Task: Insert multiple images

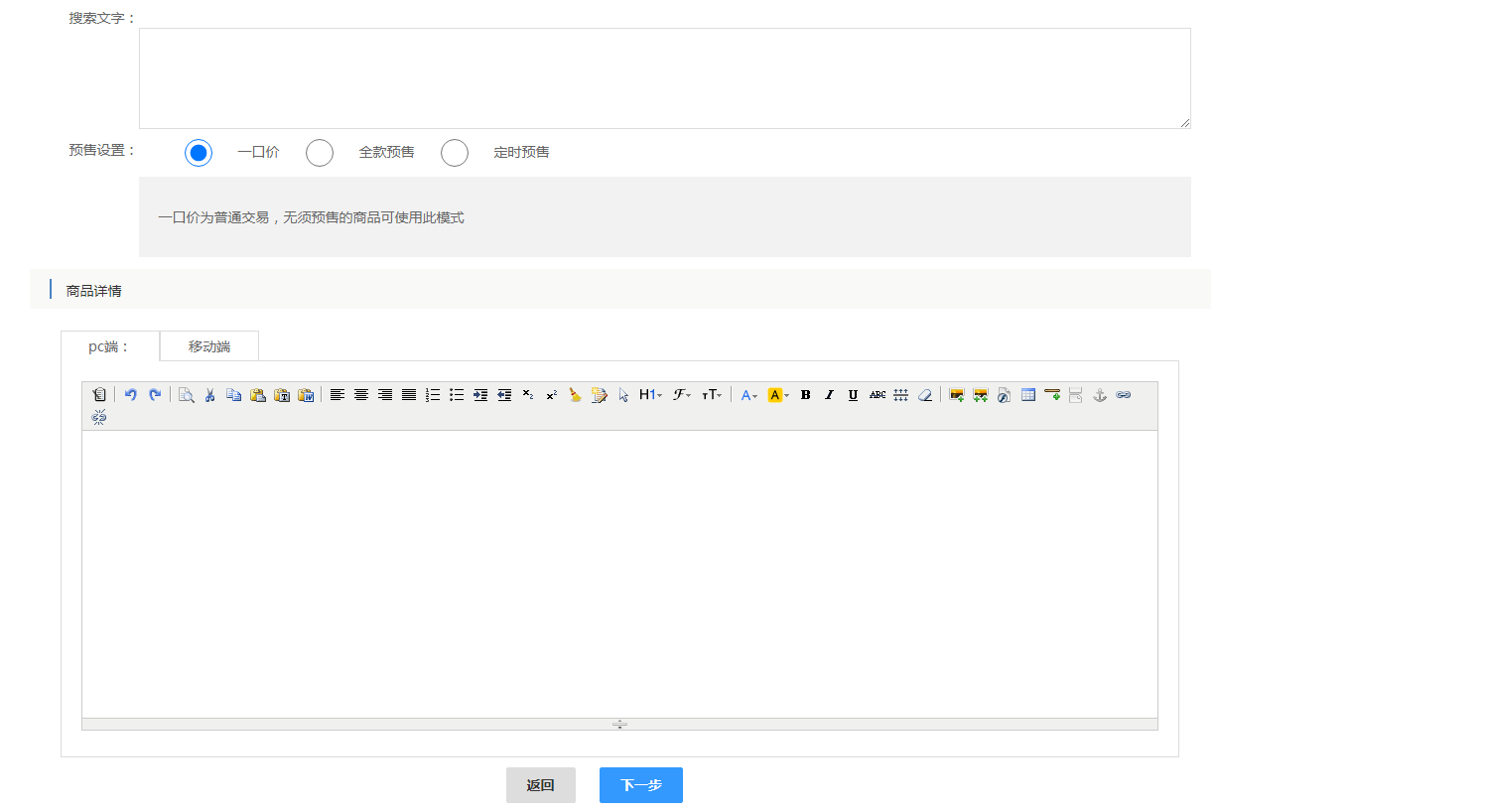Action: 981,395
